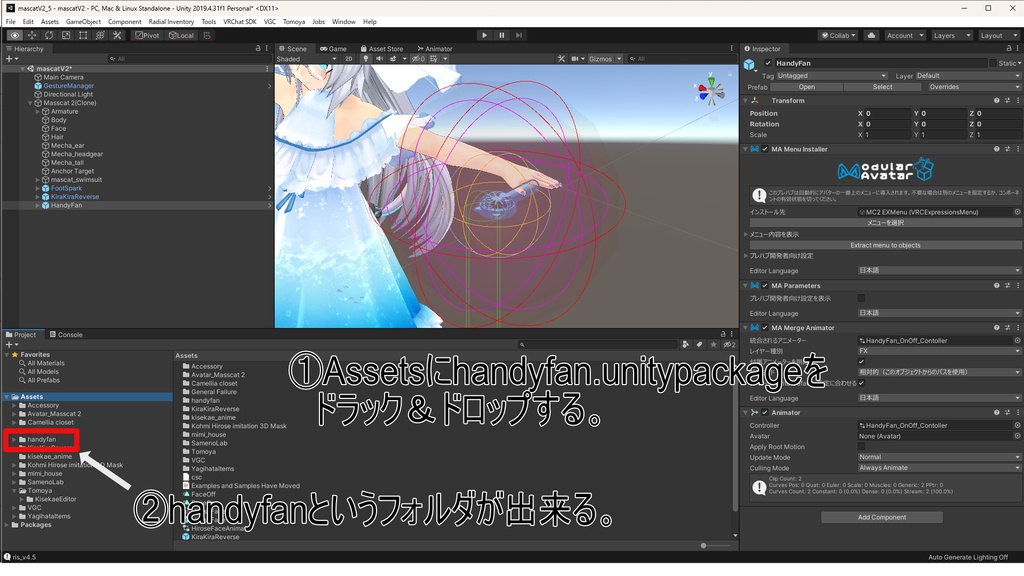Switch to the Game tab
The height and width of the screenshot is (576, 1024).
coord(335,48)
